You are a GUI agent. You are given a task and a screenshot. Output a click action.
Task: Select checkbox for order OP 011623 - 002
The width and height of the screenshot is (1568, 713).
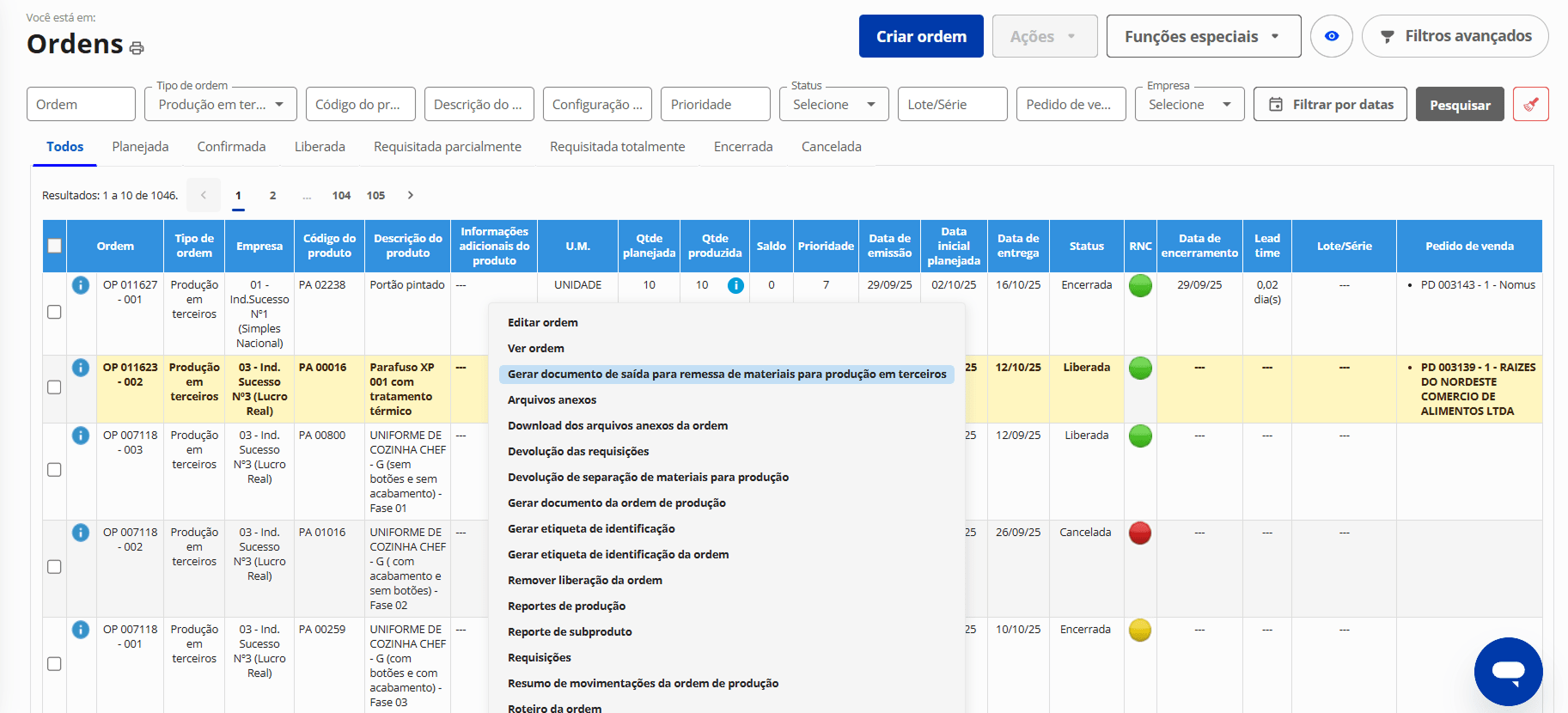pyautogui.click(x=54, y=387)
